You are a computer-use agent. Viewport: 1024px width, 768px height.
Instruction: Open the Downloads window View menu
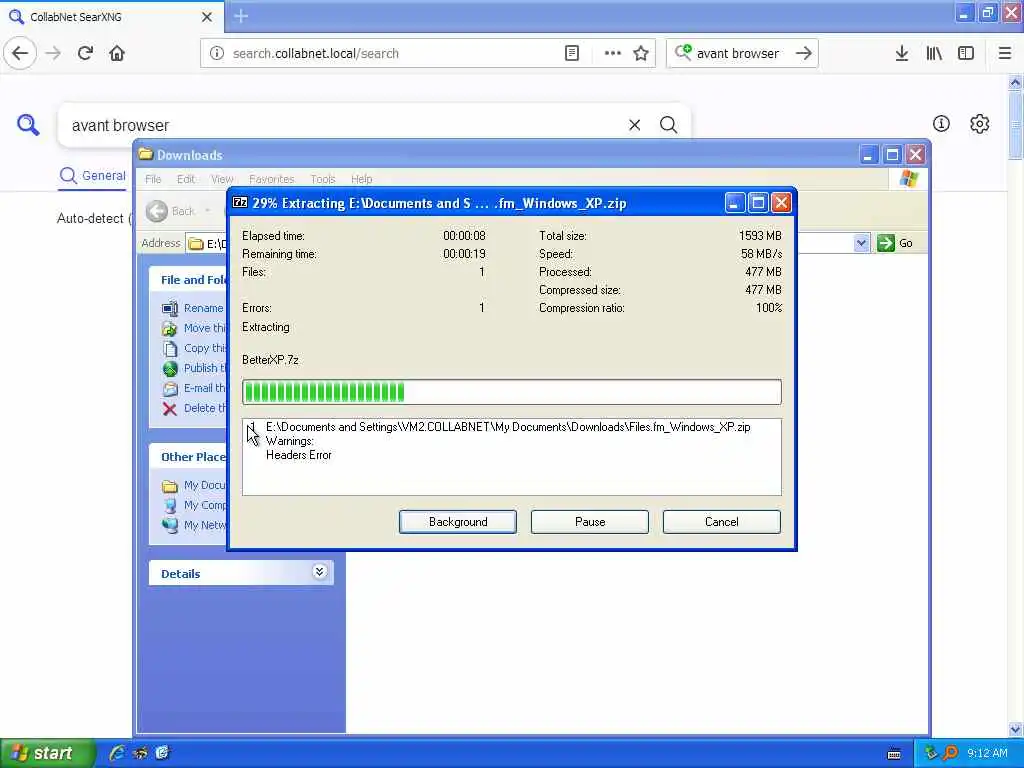tap(222, 179)
